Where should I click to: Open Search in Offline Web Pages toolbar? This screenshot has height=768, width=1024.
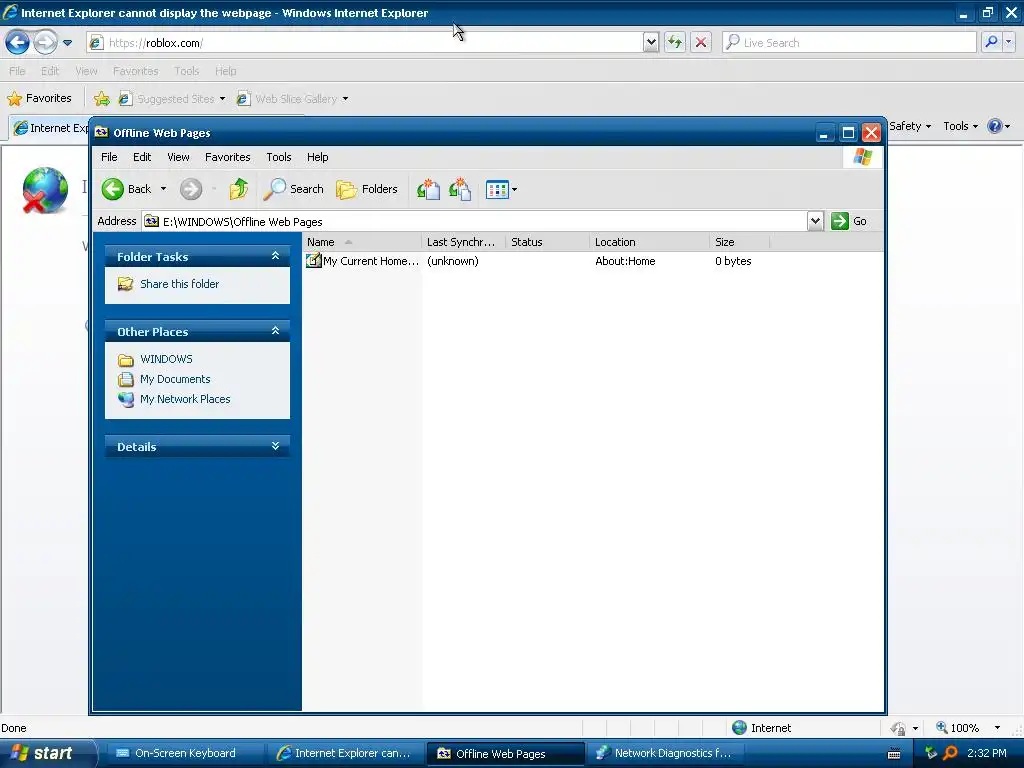(x=294, y=189)
